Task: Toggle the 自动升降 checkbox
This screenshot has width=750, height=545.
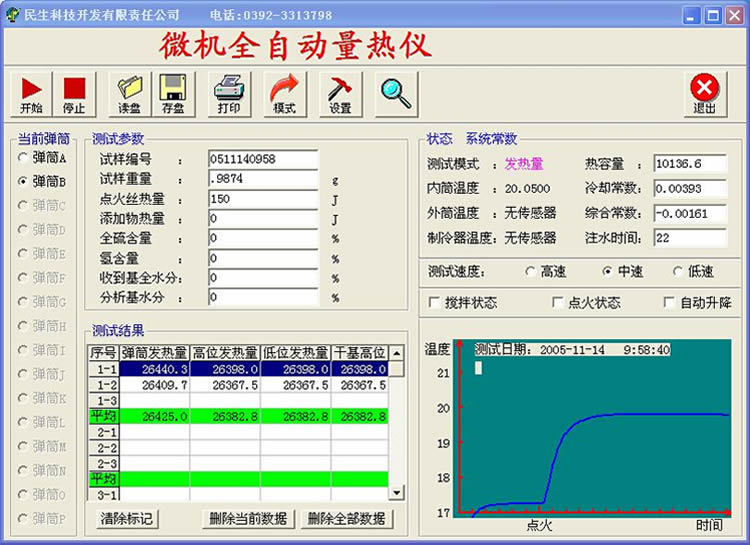Action: click(x=670, y=302)
